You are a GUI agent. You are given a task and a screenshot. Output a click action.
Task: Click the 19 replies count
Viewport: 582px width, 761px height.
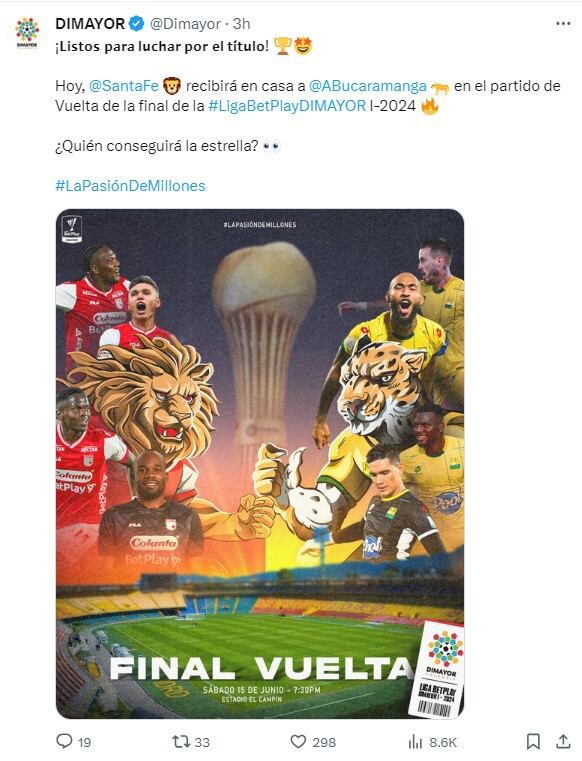84,742
